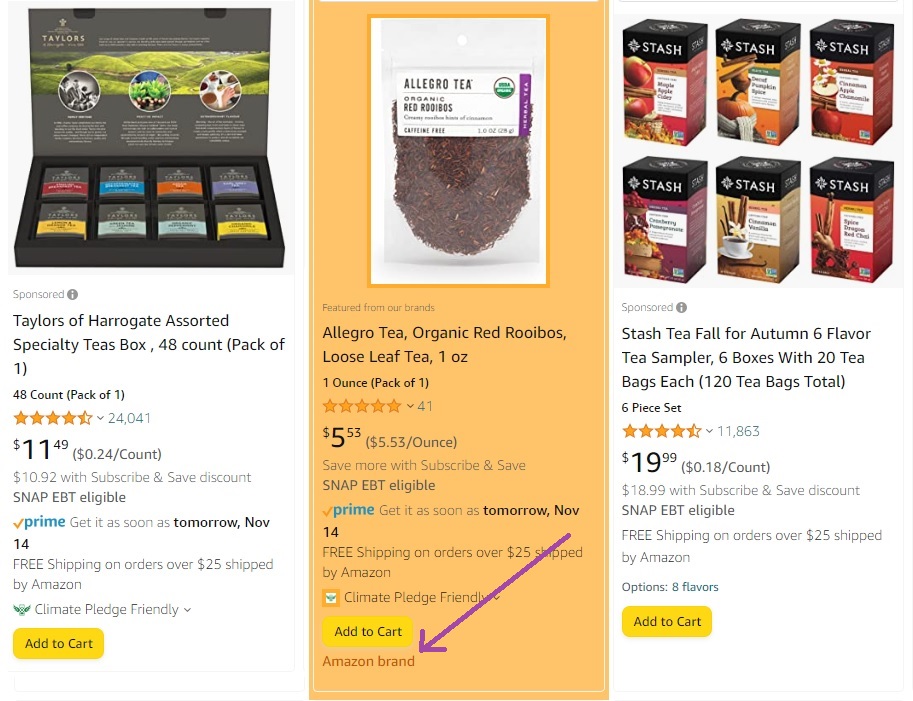This screenshot has width=913, height=701.
Task: Open Allegro Tea product image thumbnail
Action: [x=458, y=151]
